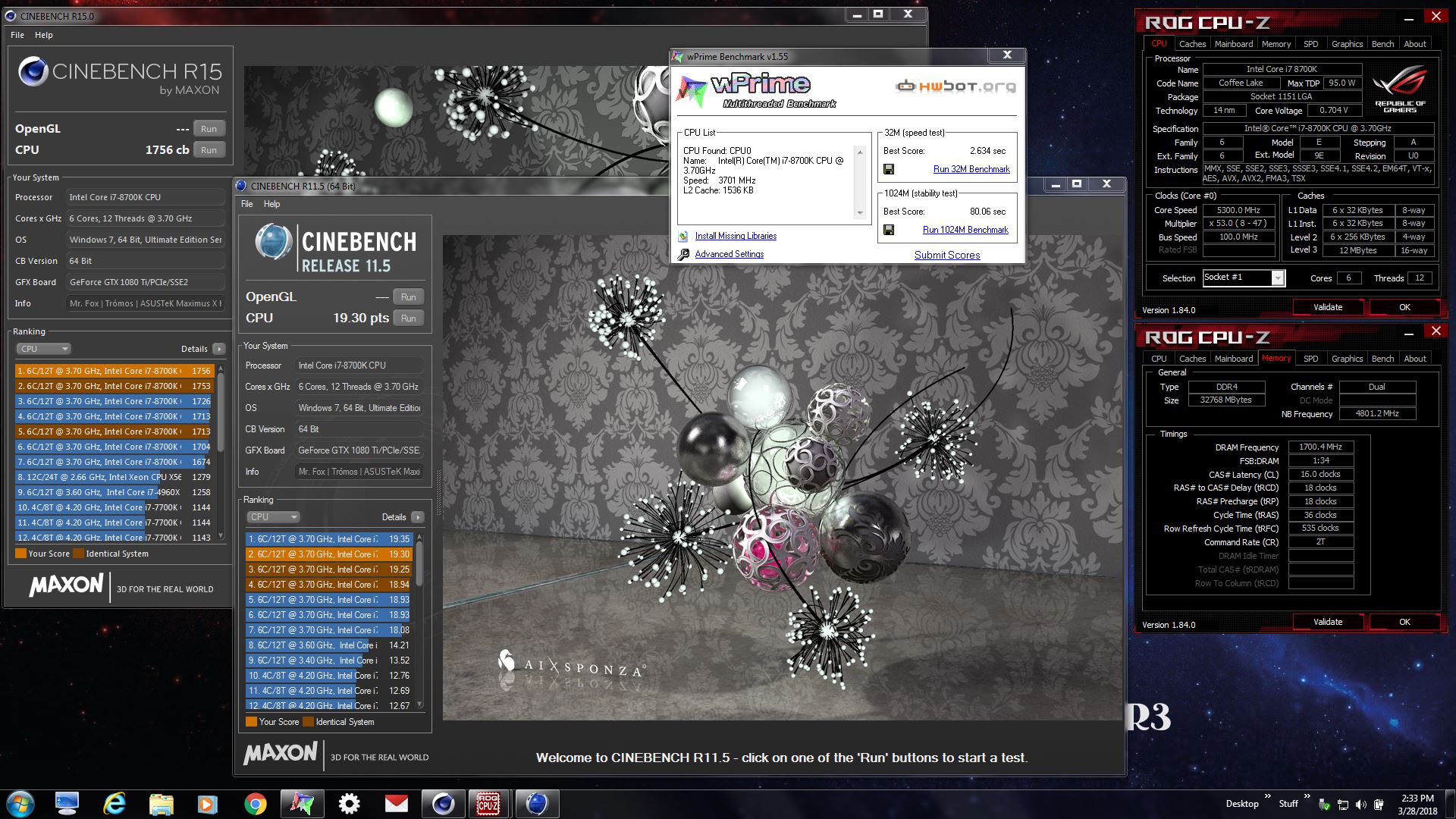Launch Google Chrome from taskbar
Image resolution: width=1456 pixels, height=819 pixels.
coord(256,804)
